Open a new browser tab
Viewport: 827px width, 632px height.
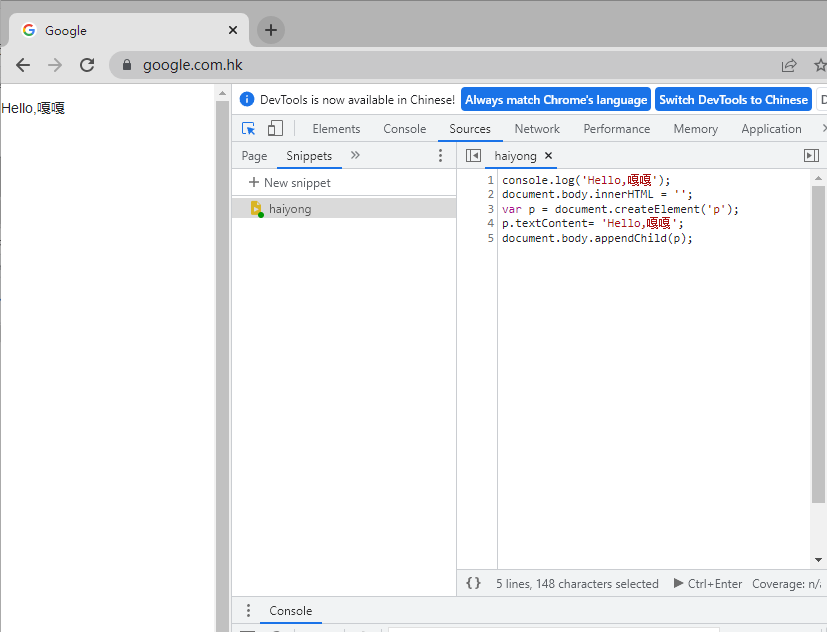[271, 30]
